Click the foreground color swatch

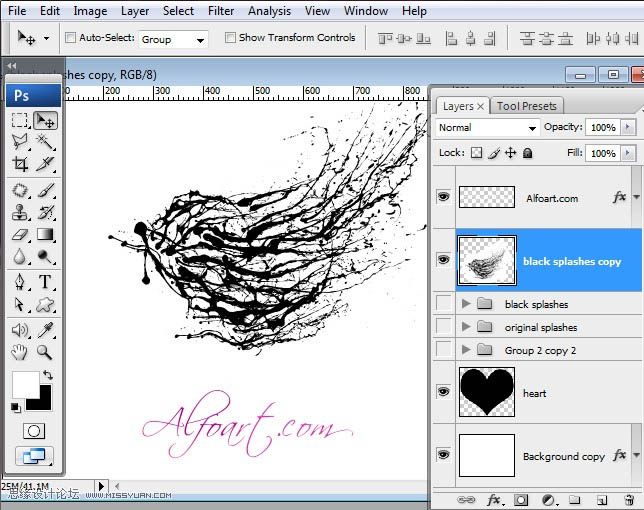click(25, 384)
